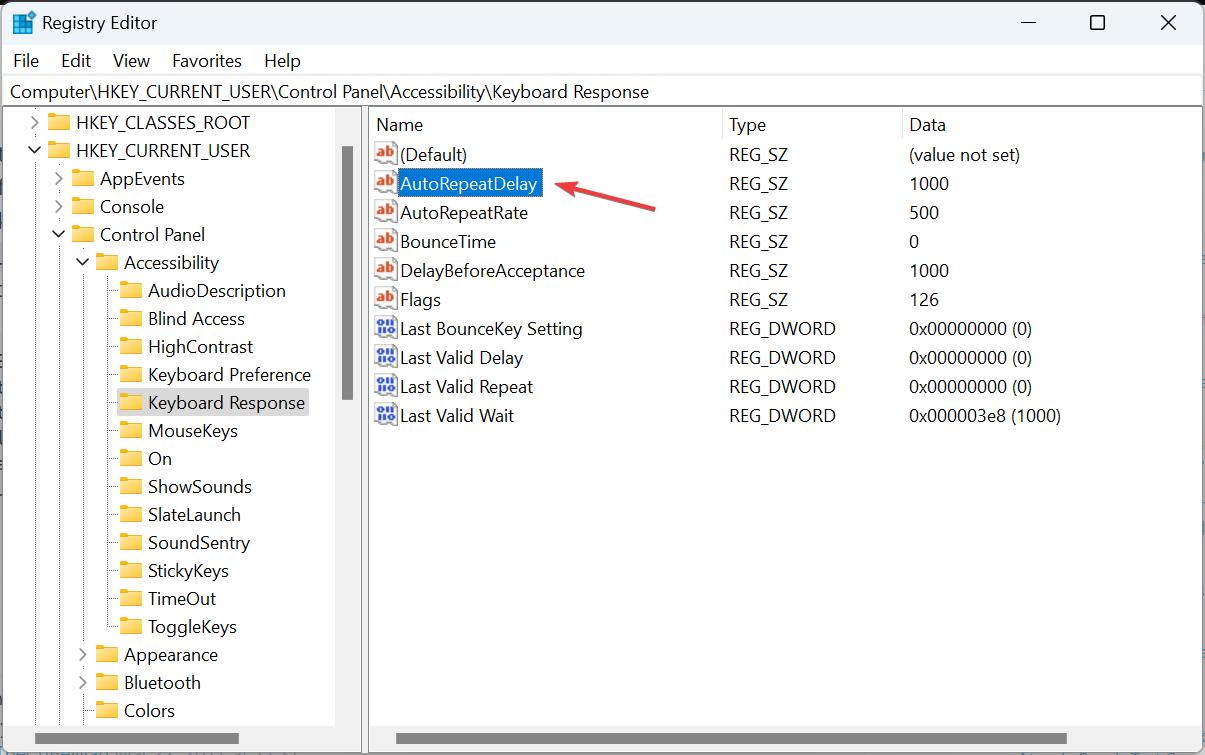
Task: Open the Favorites menu
Action: [207, 61]
